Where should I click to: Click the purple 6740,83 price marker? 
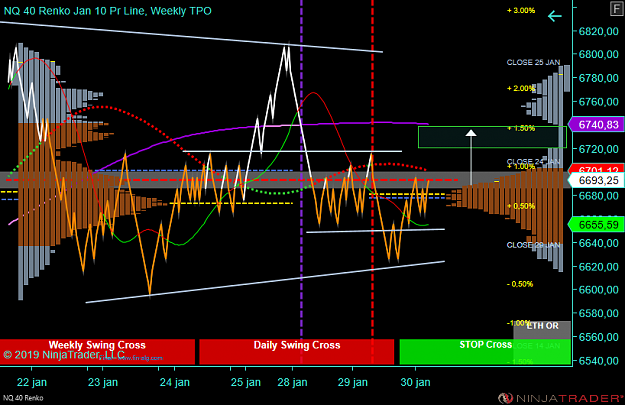pos(597,125)
